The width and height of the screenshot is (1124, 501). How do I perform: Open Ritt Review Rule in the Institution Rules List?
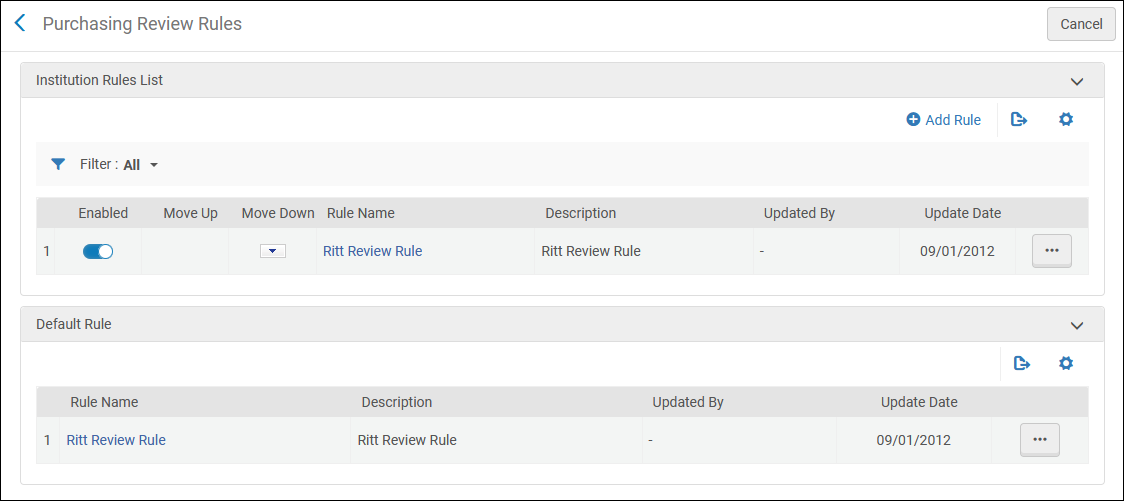tap(372, 251)
